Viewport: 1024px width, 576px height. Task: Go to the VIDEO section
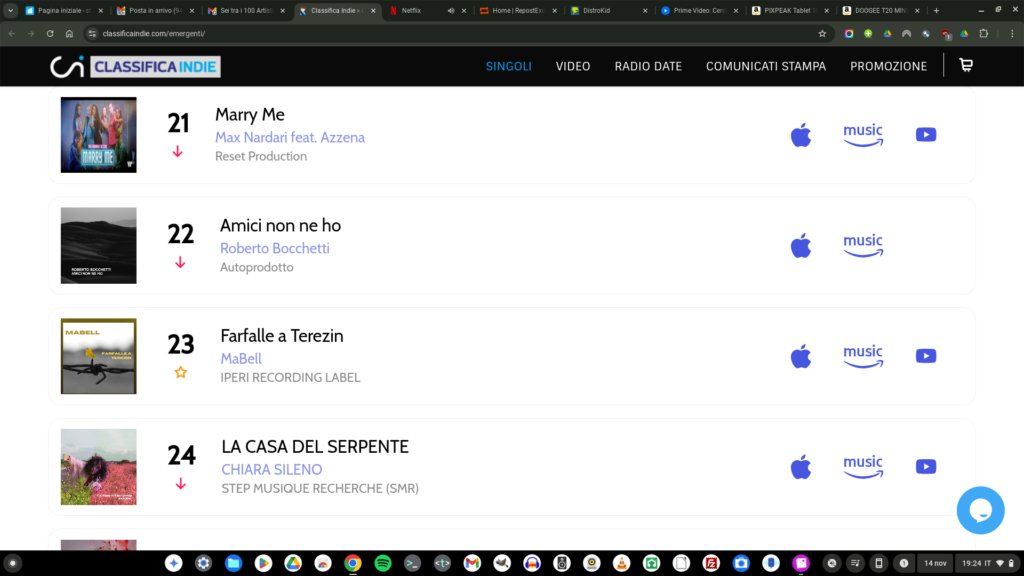pos(573,66)
